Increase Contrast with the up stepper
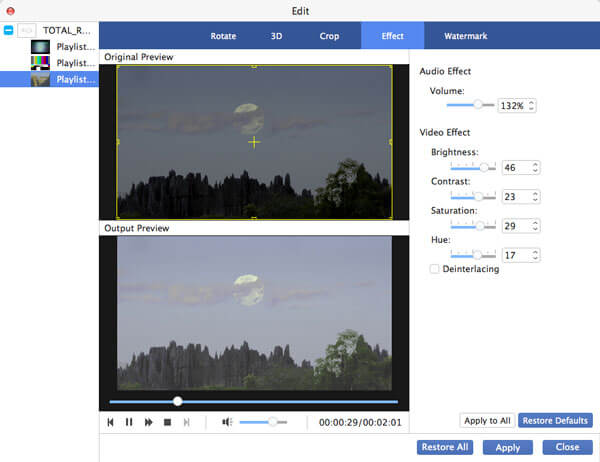Image resolution: width=600 pixels, height=462 pixels. pos(535,193)
